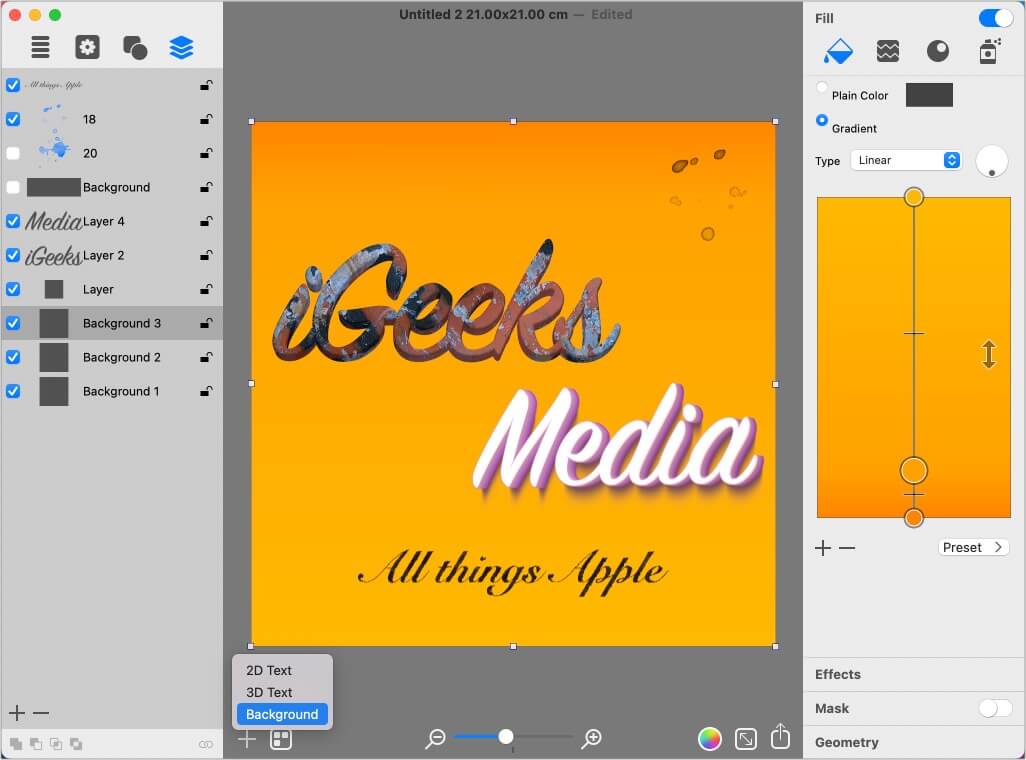
Task: Click the Plain Color dark swatch
Action: [x=929, y=95]
